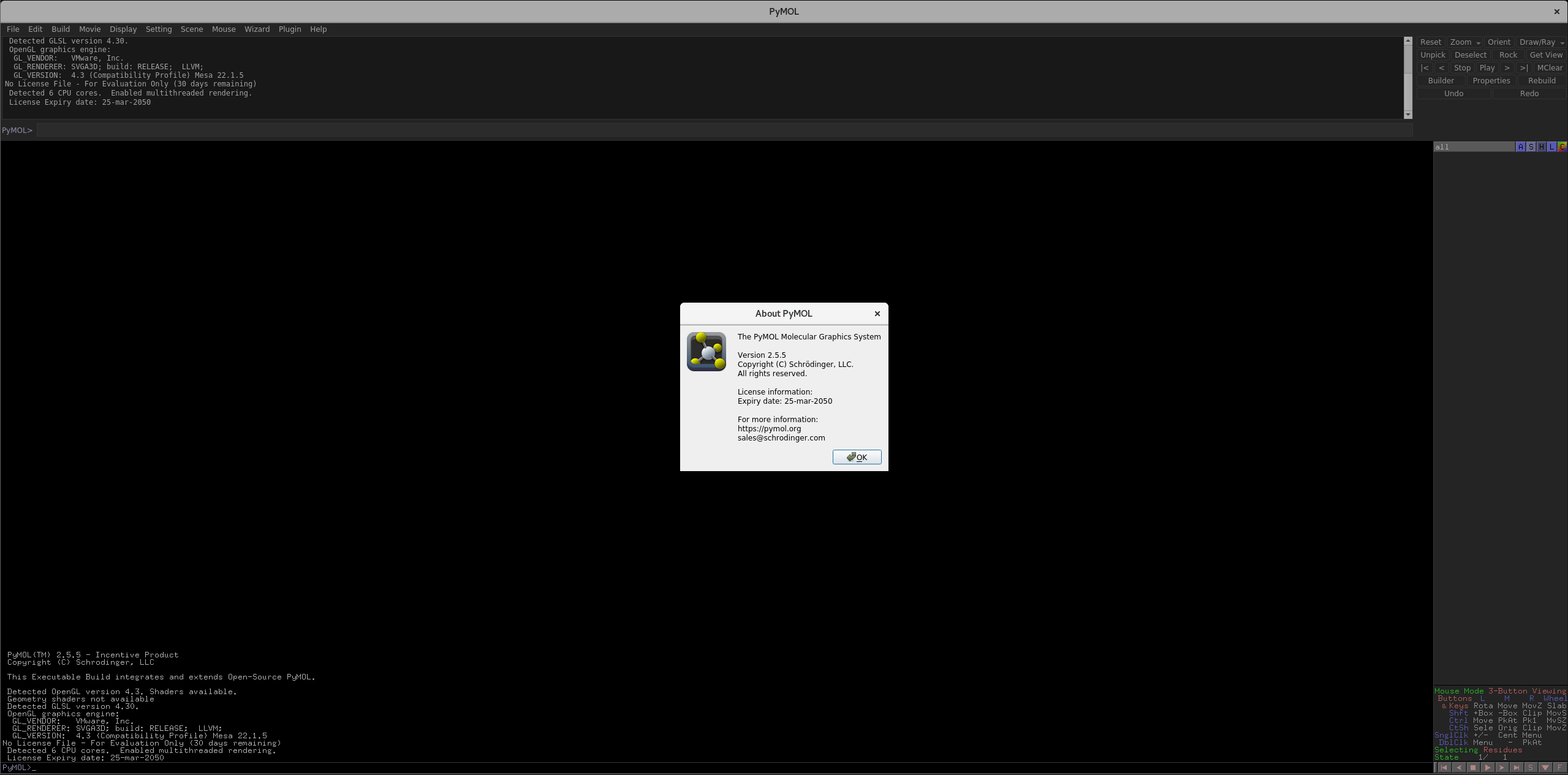This screenshot has width=1568, height=775.
Task: Click the Draw/Ray button
Action: [1537, 42]
